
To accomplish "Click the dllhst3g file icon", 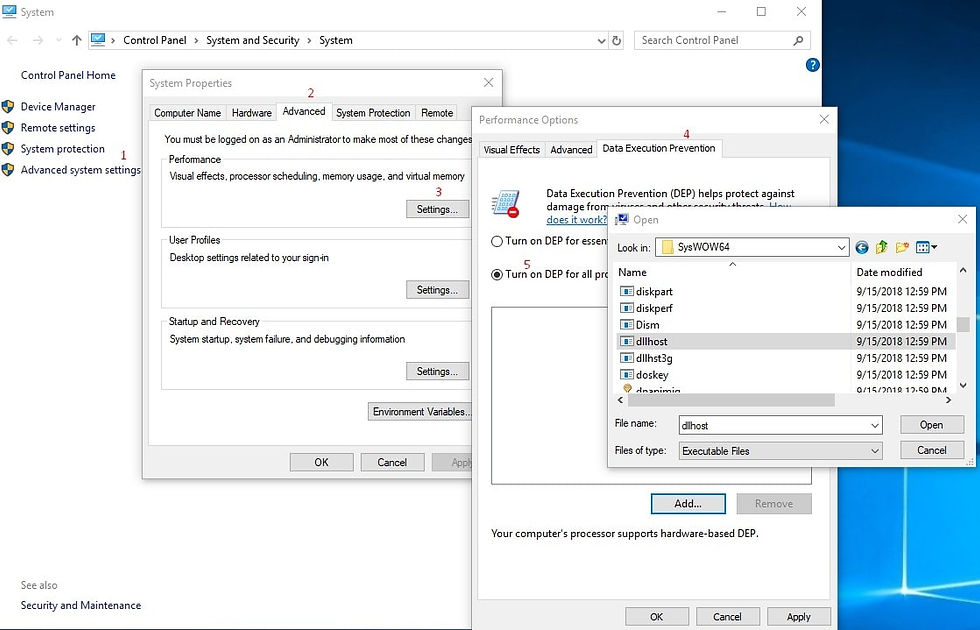I will click(x=626, y=358).
